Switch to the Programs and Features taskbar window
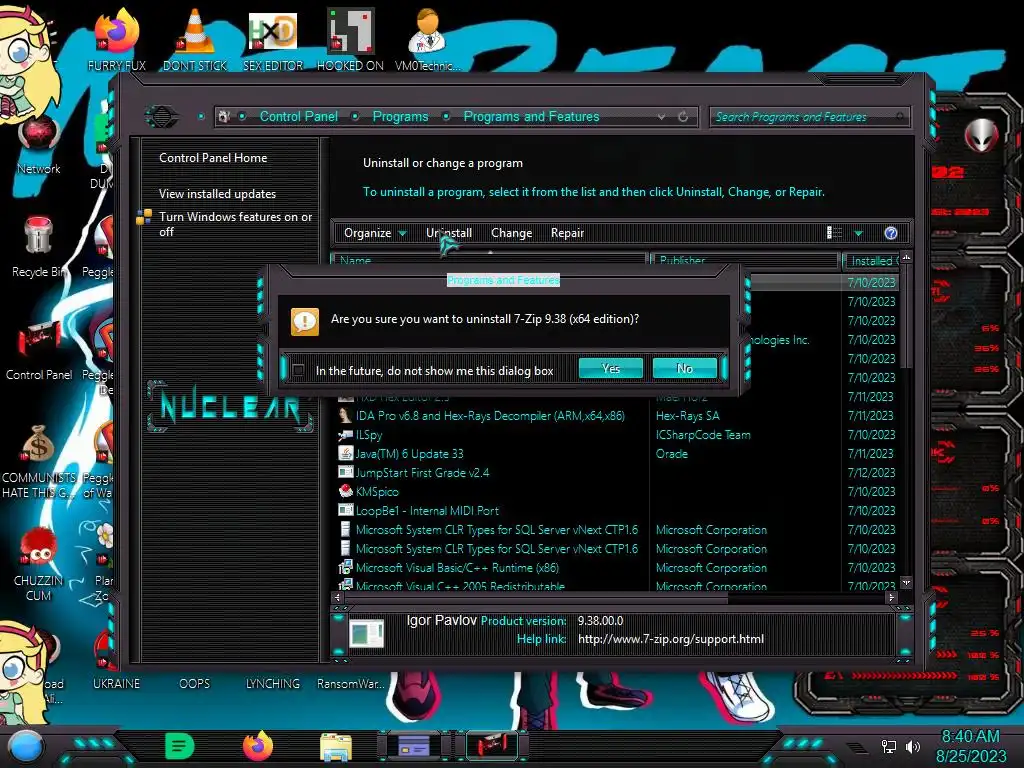Image resolution: width=1024 pixels, height=768 pixels. pyautogui.click(x=414, y=746)
